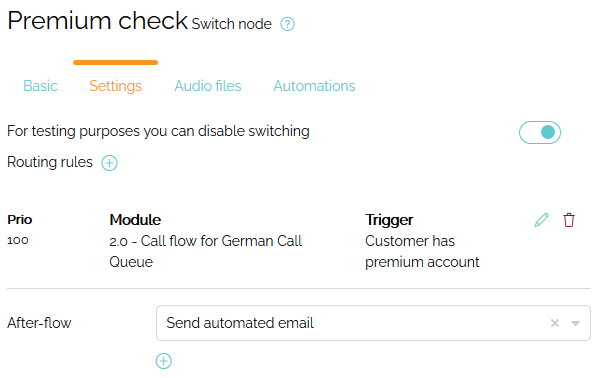The width and height of the screenshot is (607, 378).
Task: Click the Premium check title
Action: coord(98,21)
